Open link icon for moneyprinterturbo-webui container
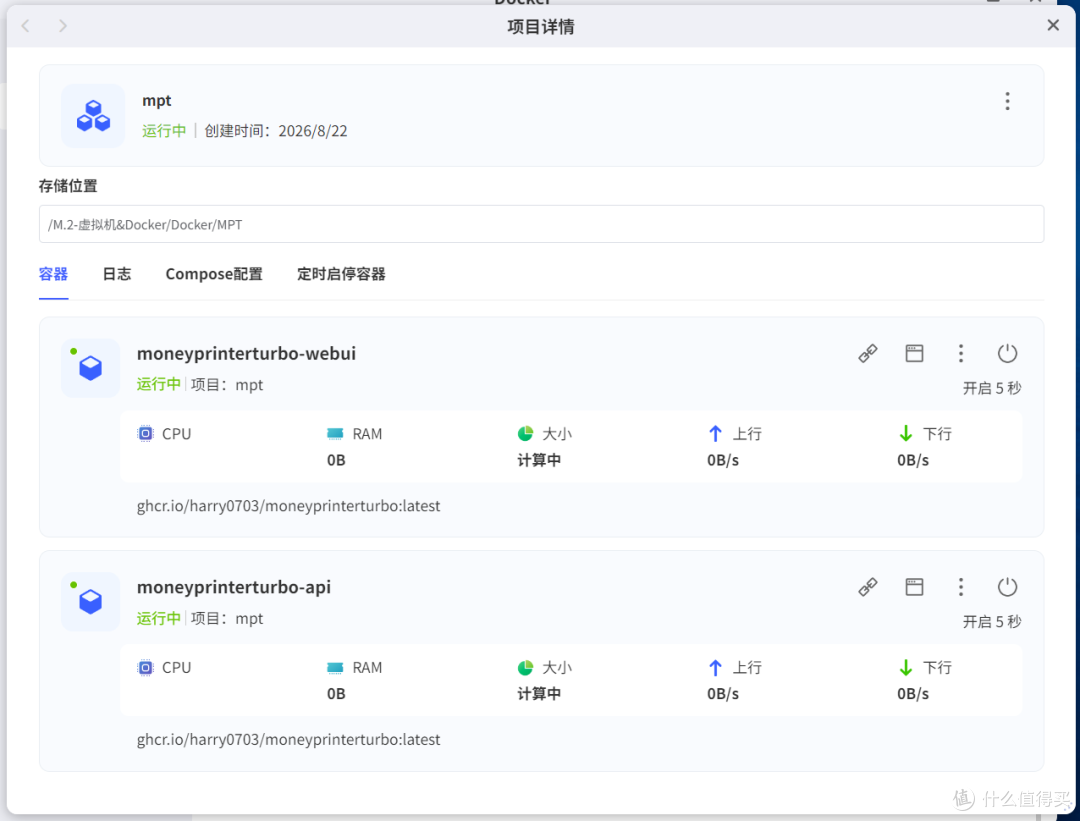1080x821 pixels. coord(868,353)
